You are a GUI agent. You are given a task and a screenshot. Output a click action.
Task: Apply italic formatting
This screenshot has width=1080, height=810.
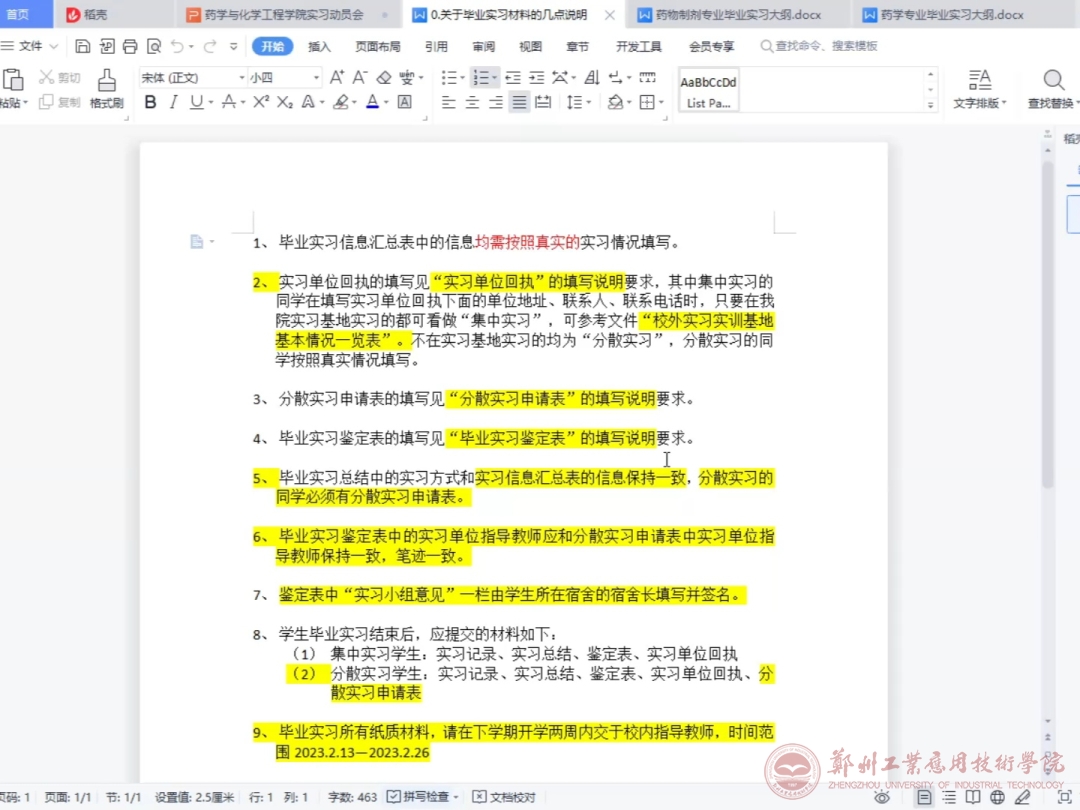tap(173, 102)
